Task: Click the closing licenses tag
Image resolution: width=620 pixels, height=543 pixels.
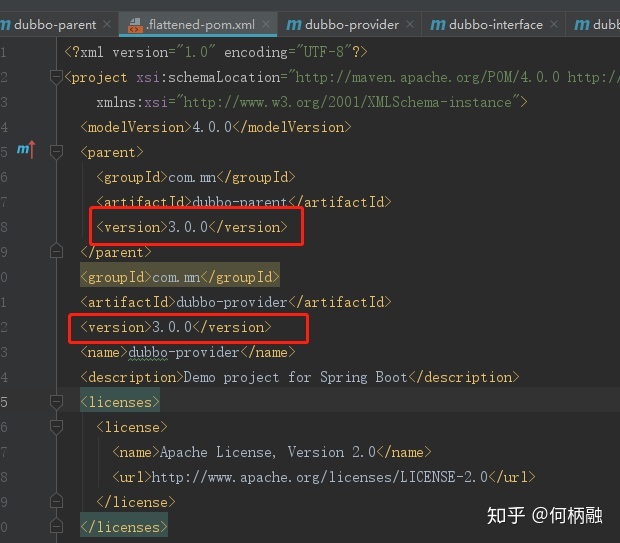Action: [124, 527]
